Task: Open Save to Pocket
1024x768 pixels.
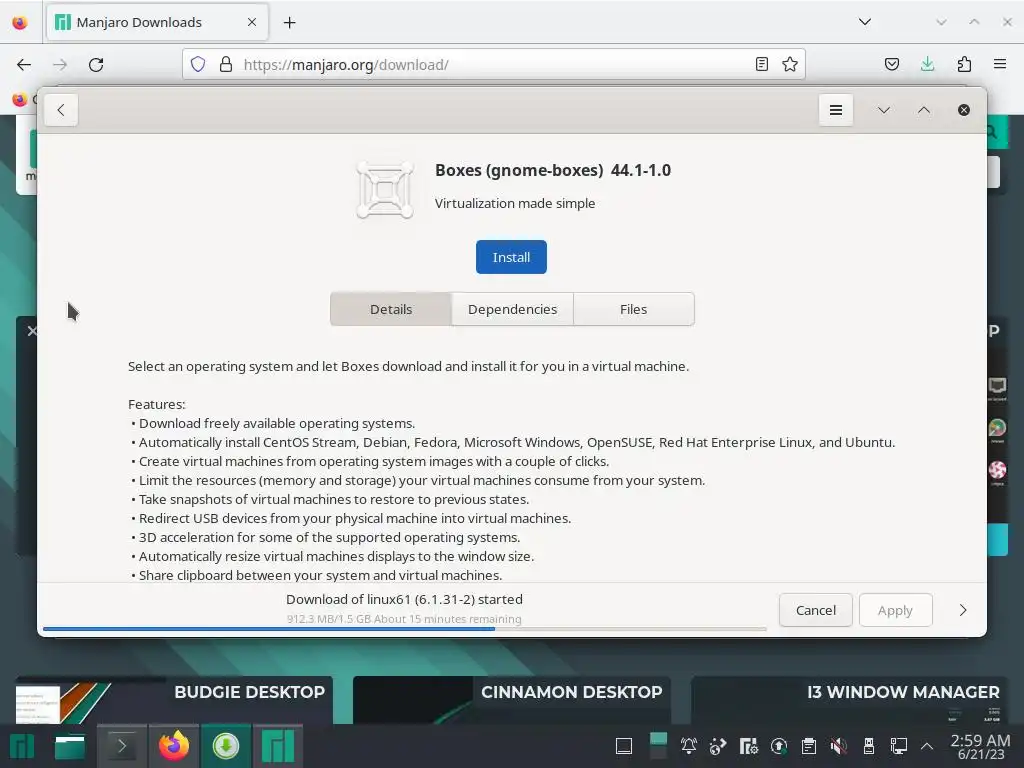Action: [891, 64]
